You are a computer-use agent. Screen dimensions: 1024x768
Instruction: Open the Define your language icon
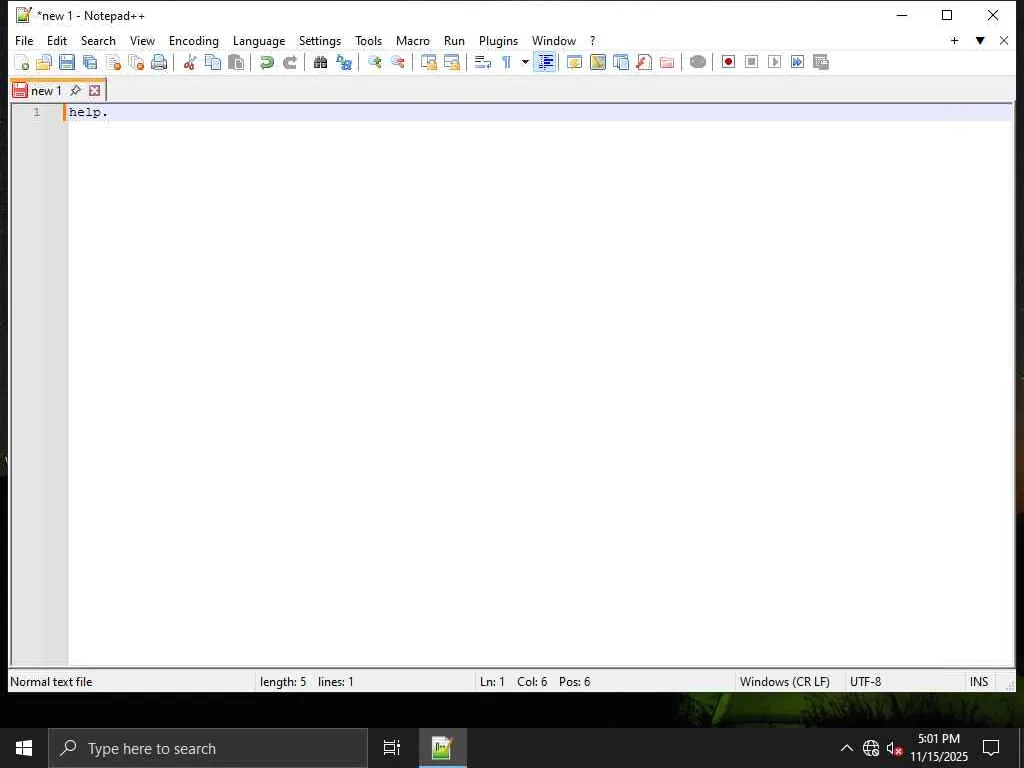(x=574, y=63)
